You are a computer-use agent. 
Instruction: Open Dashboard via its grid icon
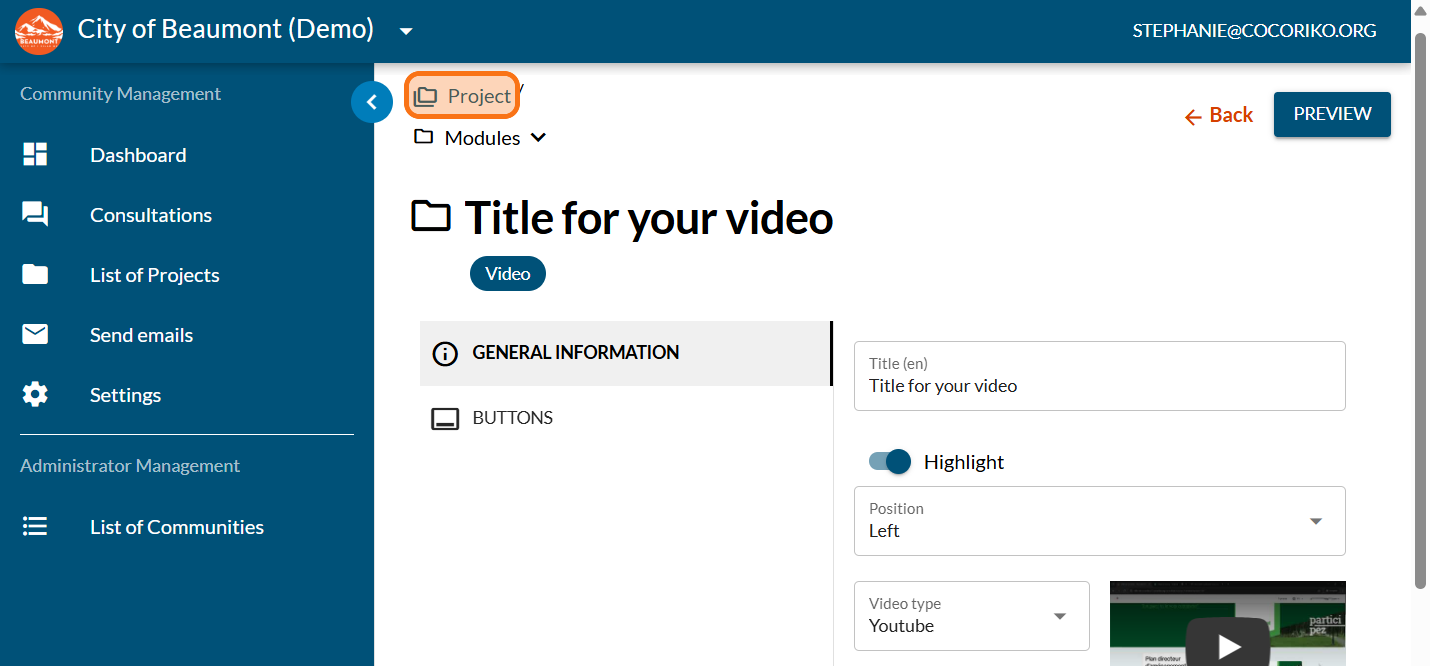35,155
